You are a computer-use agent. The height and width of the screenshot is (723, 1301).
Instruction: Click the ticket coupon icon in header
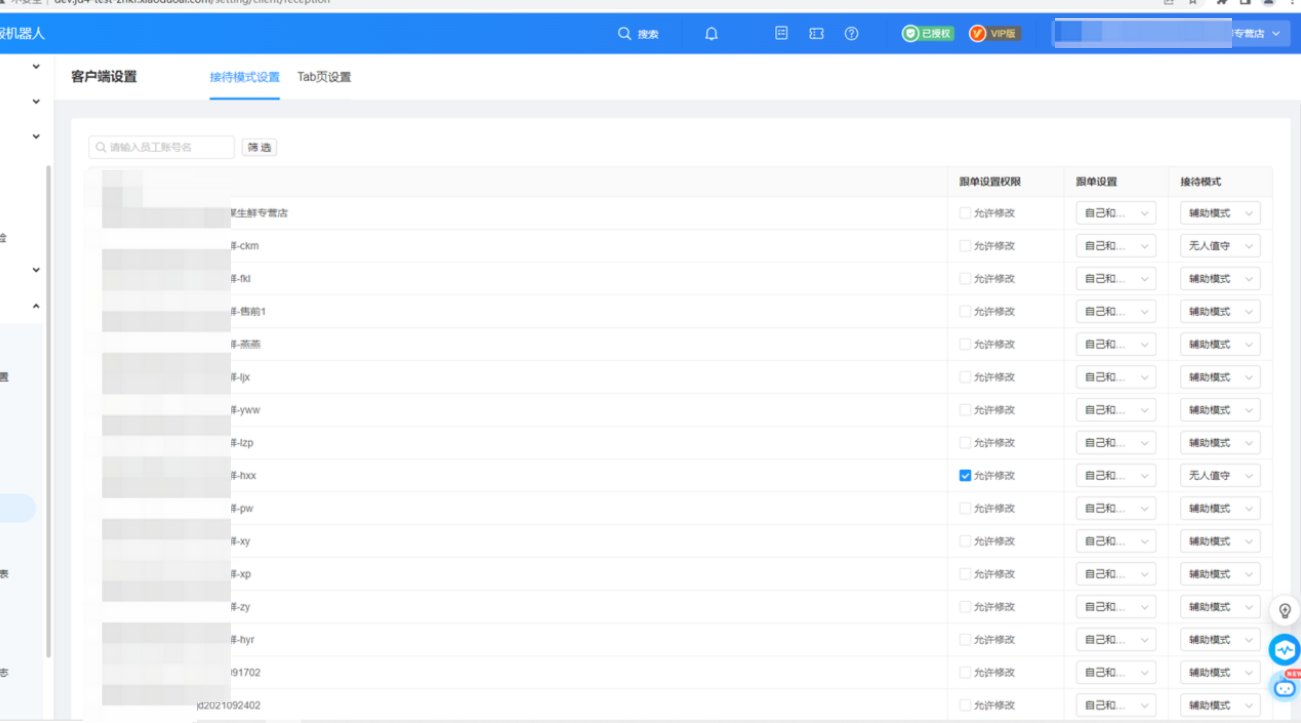(x=817, y=33)
